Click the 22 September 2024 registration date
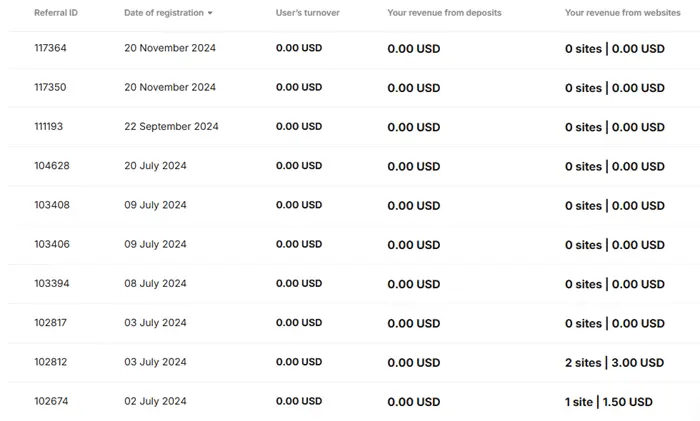This screenshot has height=421, width=700. (x=171, y=126)
